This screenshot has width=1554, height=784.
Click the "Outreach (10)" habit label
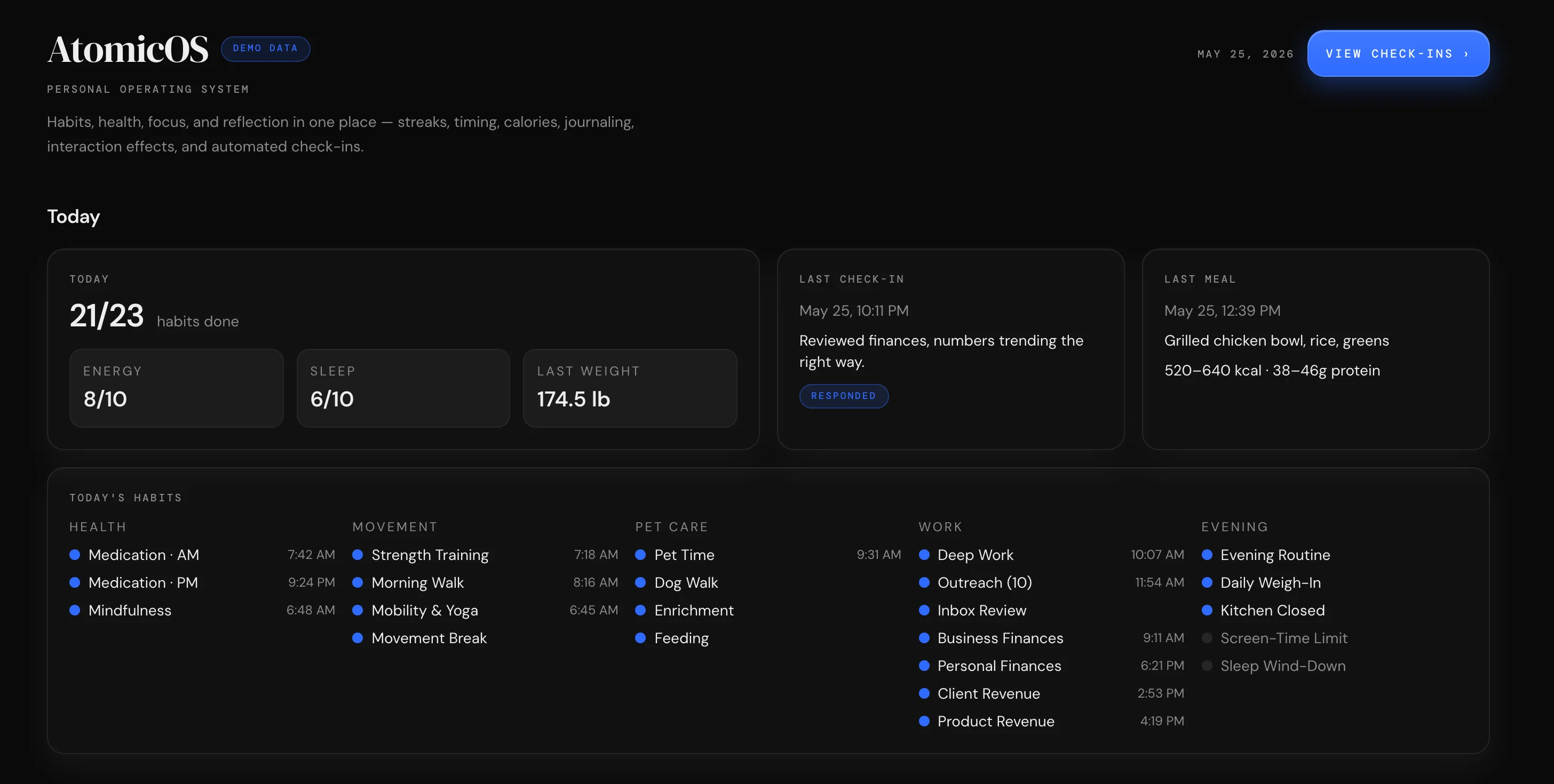[x=985, y=583]
